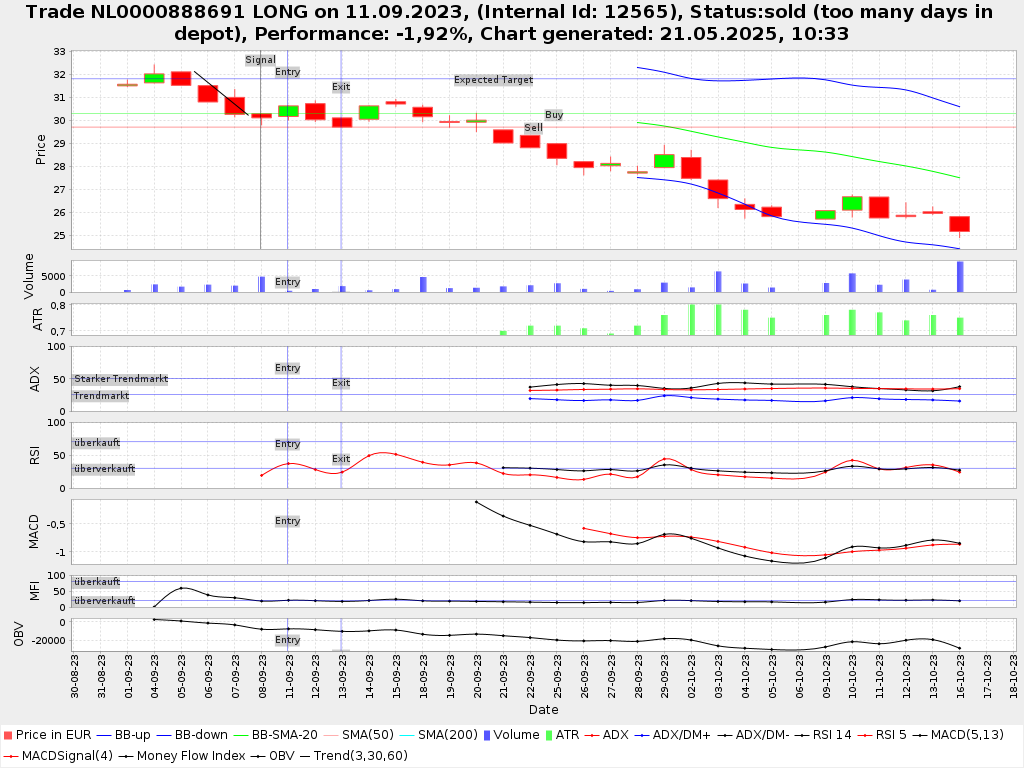Click the MACDSignal(4) legend entry
Screen dimensions: 1024x768
55,755
